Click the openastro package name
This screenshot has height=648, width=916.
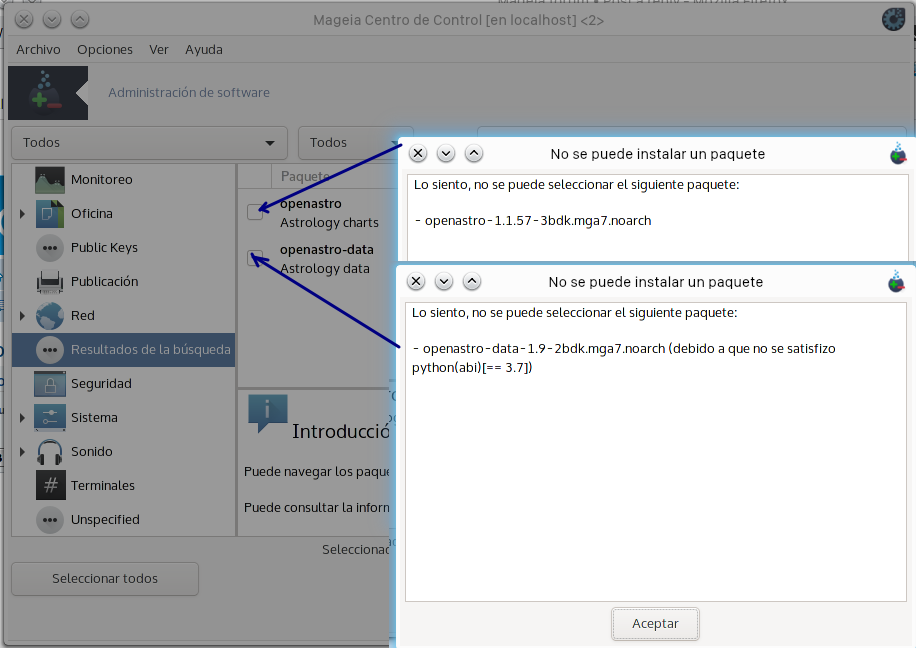pyautogui.click(x=311, y=203)
